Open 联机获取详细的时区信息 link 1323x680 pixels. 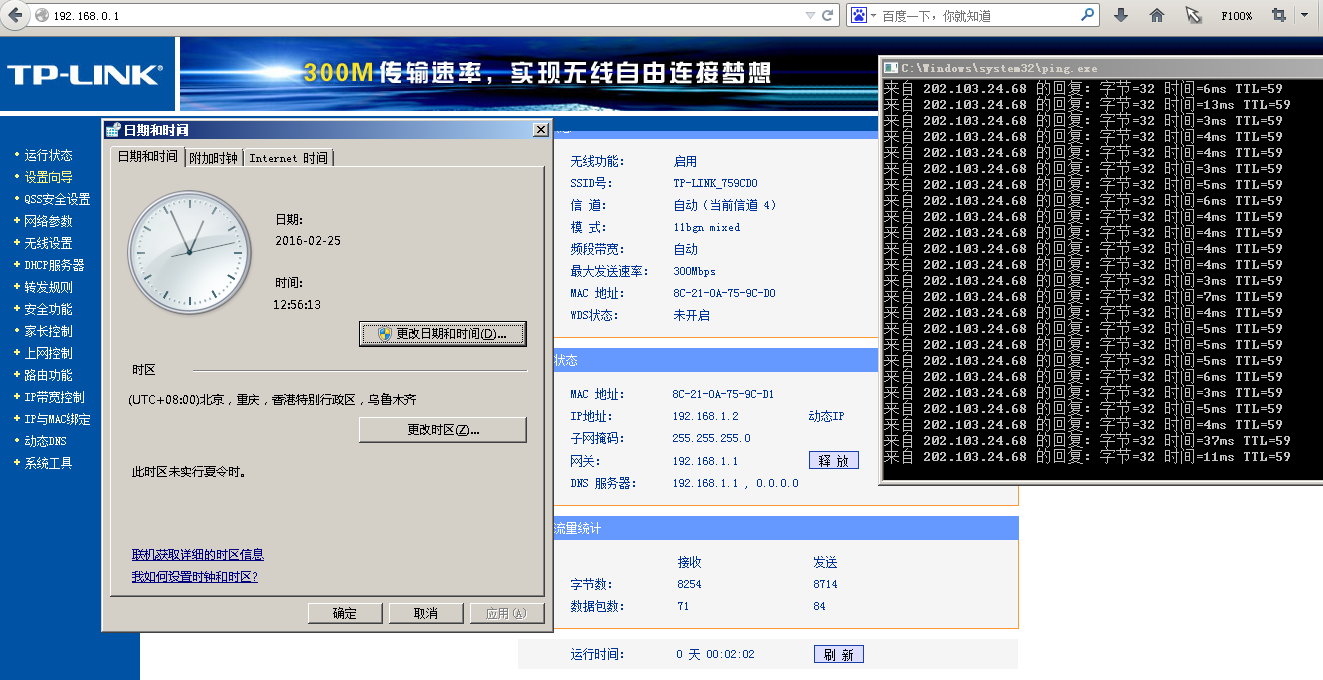(198, 555)
